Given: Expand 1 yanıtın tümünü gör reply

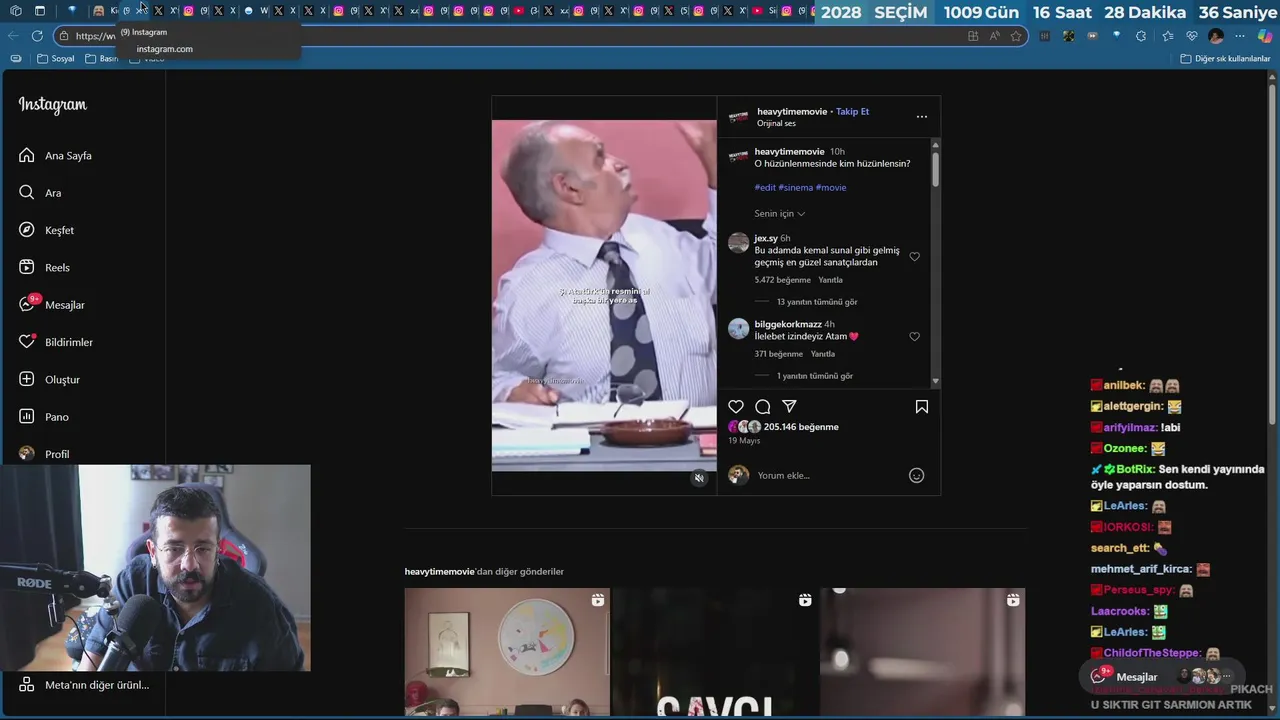Looking at the screenshot, I should coord(815,376).
